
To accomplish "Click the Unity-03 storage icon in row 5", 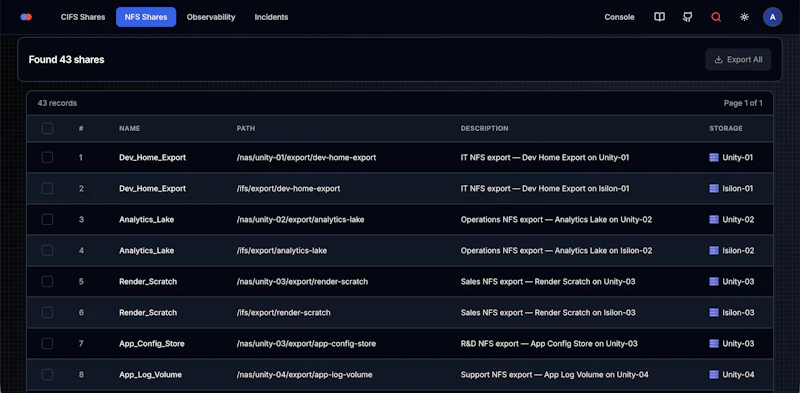I will point(714,282).
